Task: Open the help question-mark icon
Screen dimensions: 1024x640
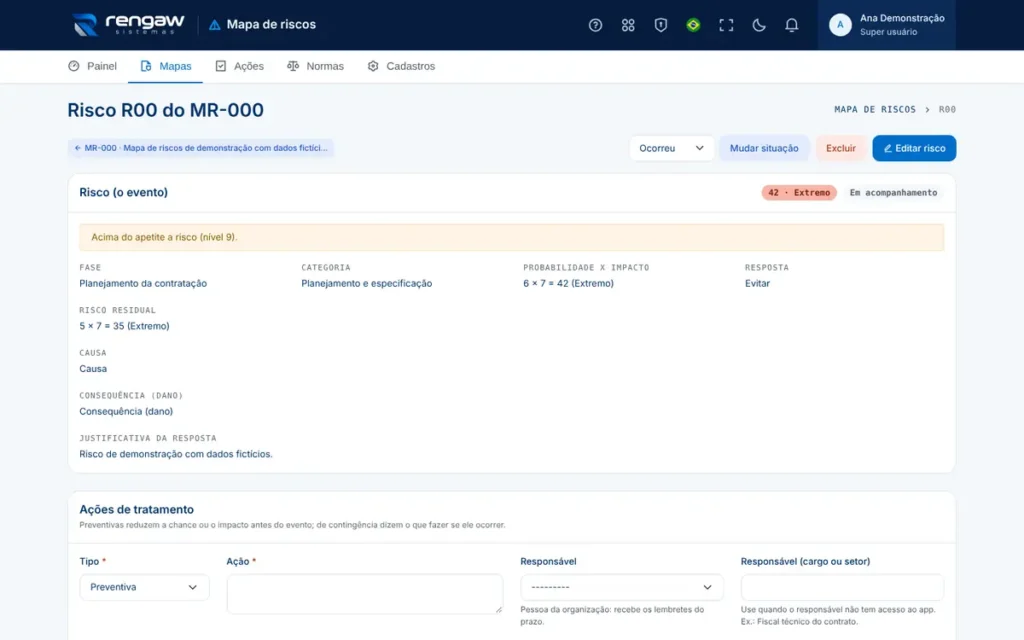Action: (595, 25)
